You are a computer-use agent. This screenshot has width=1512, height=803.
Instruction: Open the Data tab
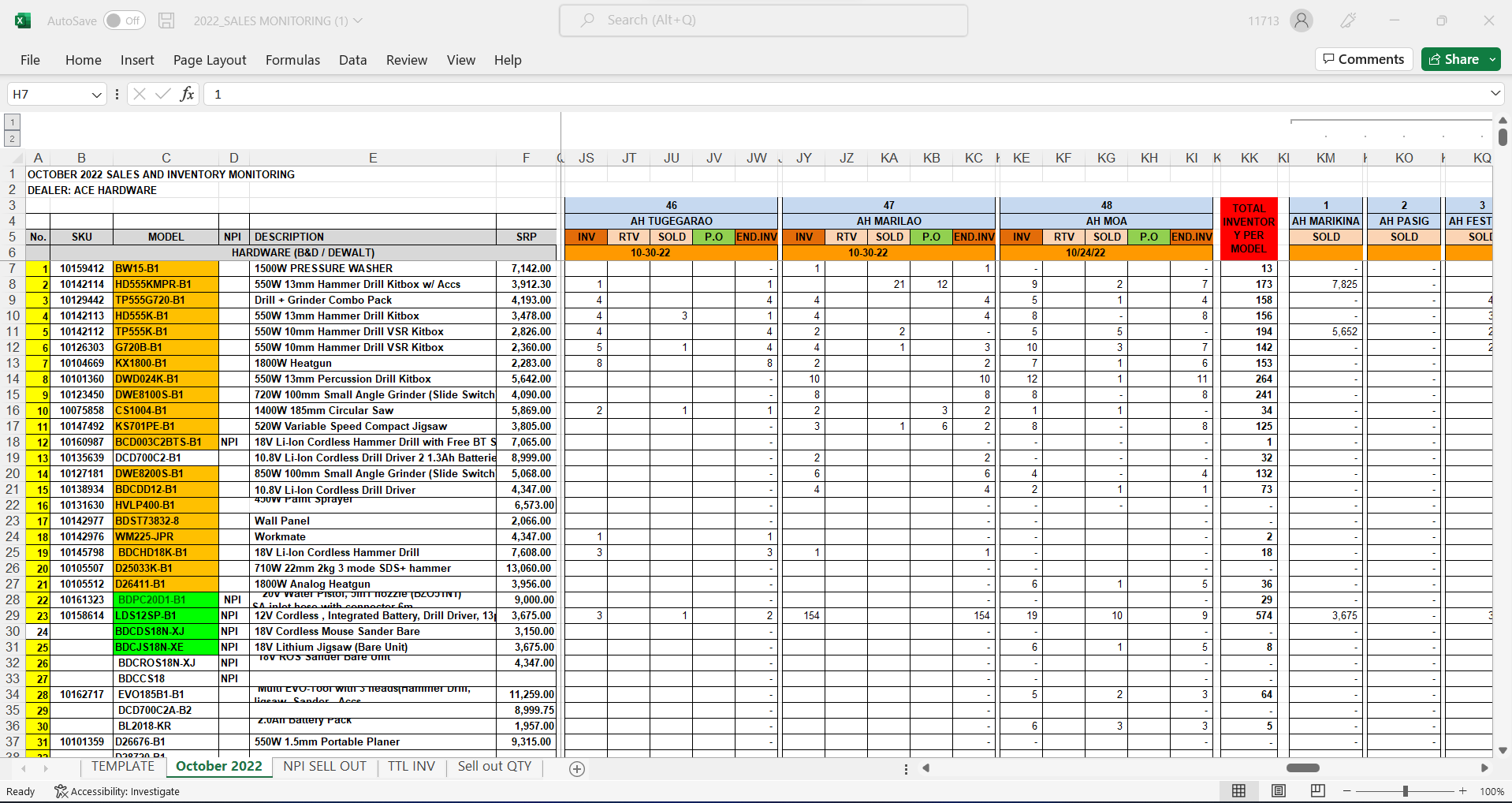[x=353, y=60]
